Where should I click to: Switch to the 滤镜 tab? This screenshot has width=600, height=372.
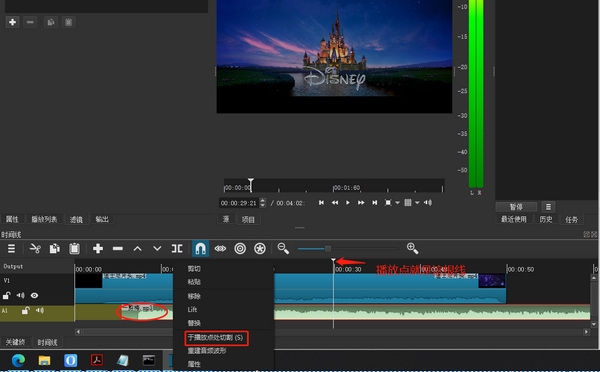click(x=76, y=219)
